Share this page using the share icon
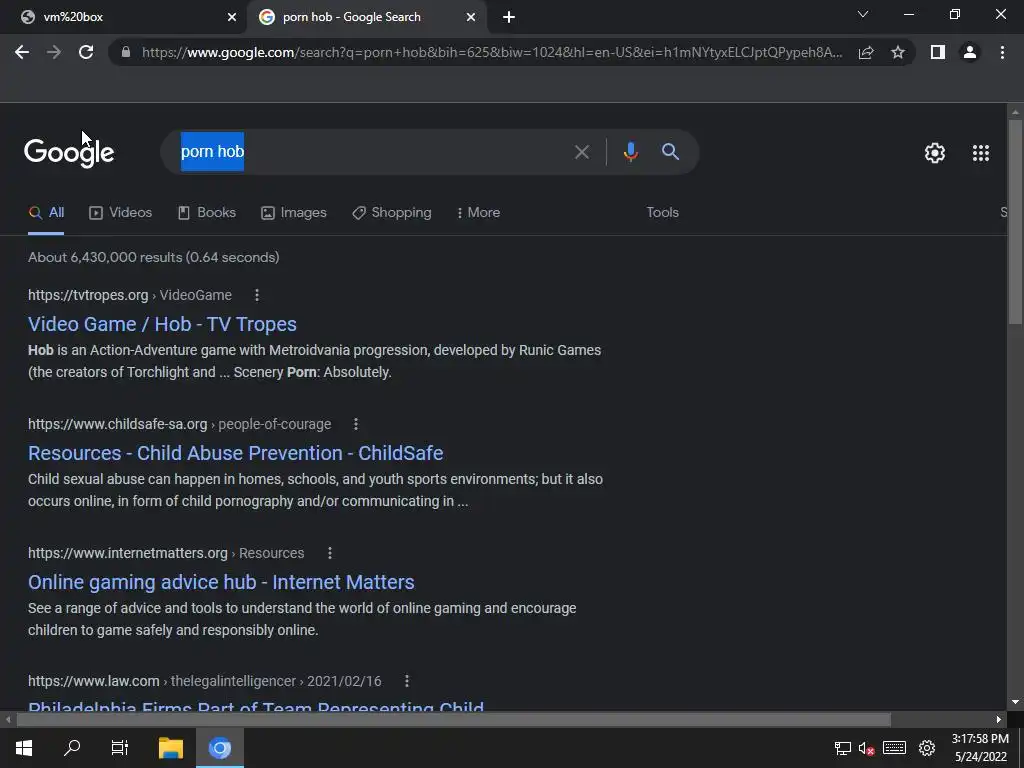Image resolution: width=1024 pixels, height=768 pixels. tap(866, 52)
